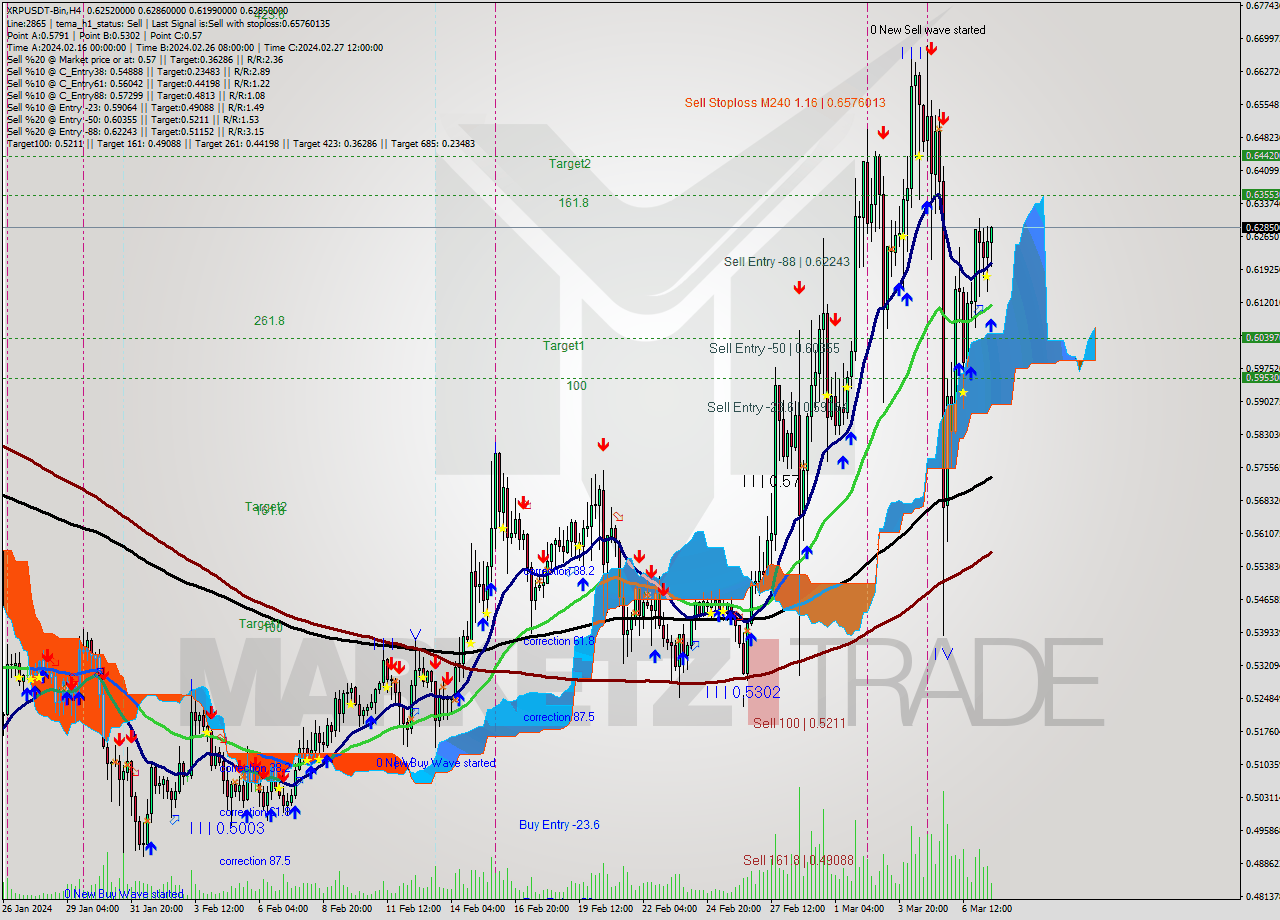Click the '161.8' label below the upper Target2
1280x920 pixels.
573,202
